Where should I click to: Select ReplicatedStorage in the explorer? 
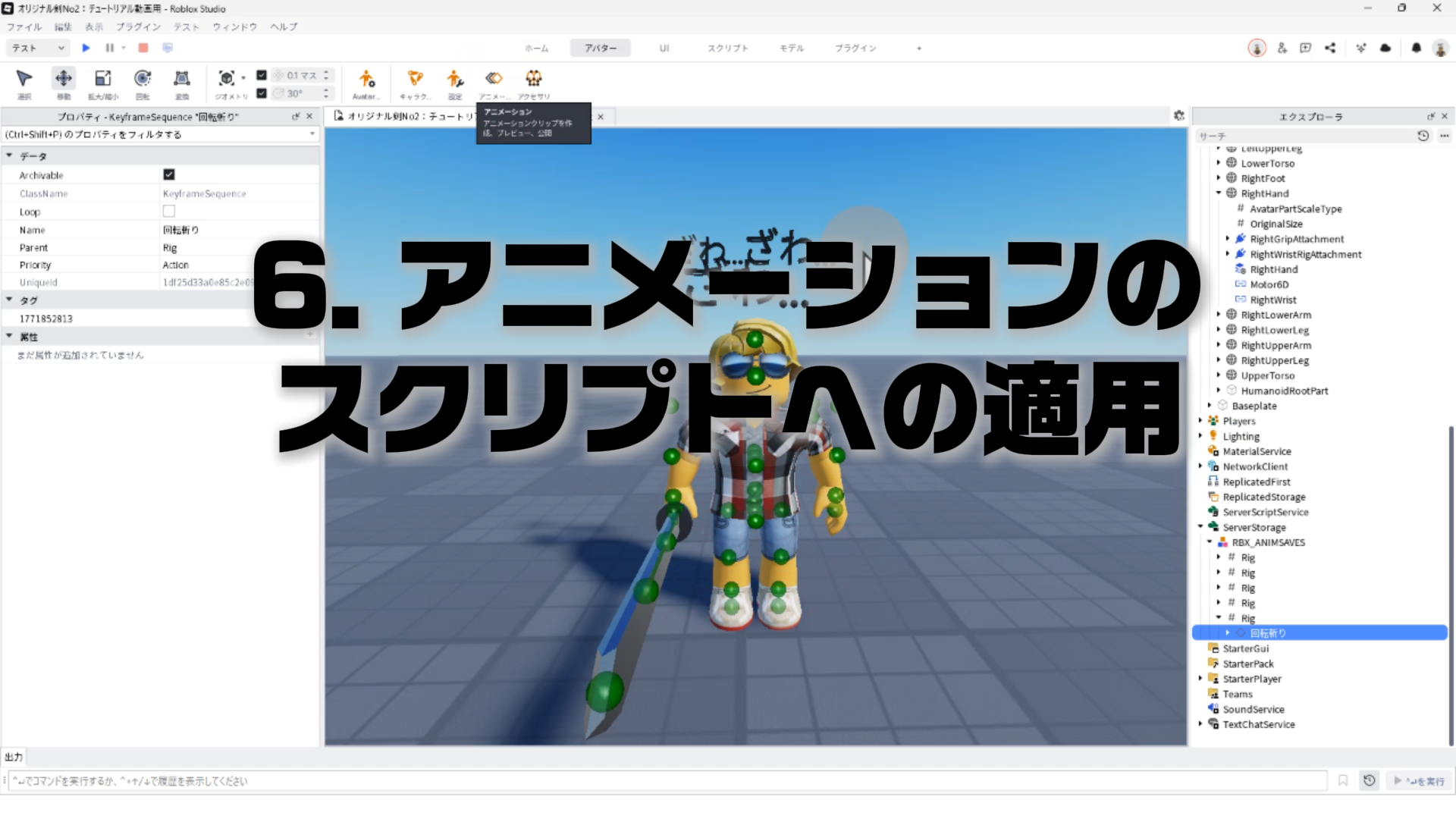pyautogui.click(x=1263, y=497)
